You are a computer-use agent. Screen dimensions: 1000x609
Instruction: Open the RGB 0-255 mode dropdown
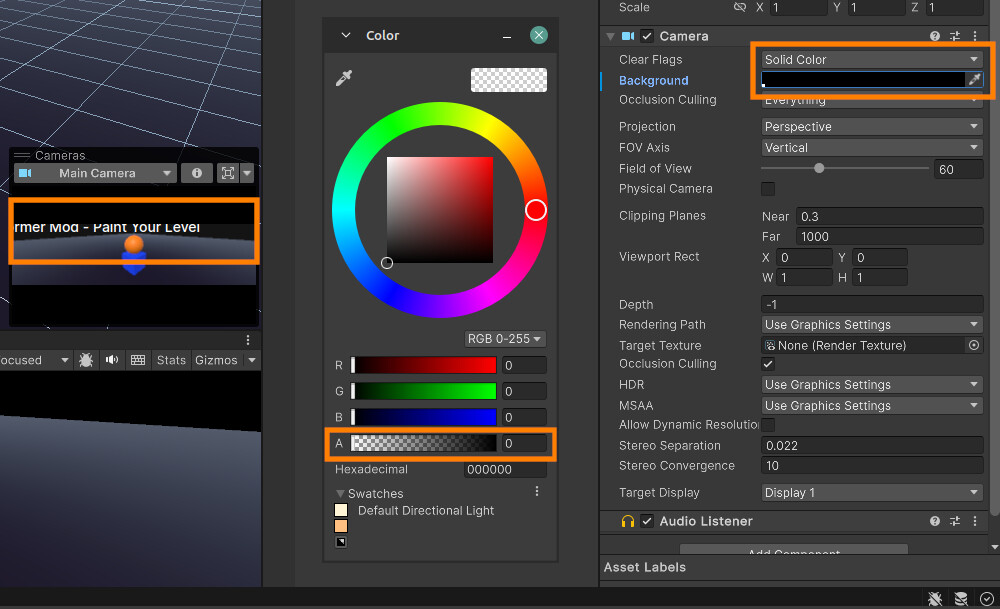pyautogui.click(x=504, y=339)
